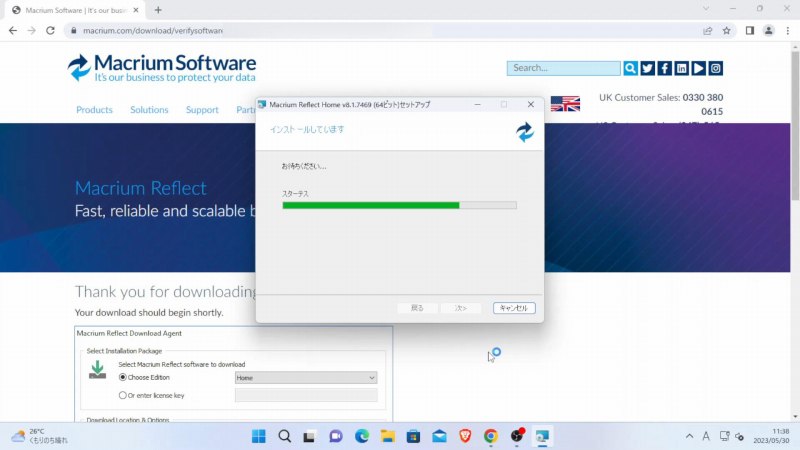Open Macrium's Twitter page icon
Image resolution: width=800 pixels, height=450 pixels.
click(647, 68)
